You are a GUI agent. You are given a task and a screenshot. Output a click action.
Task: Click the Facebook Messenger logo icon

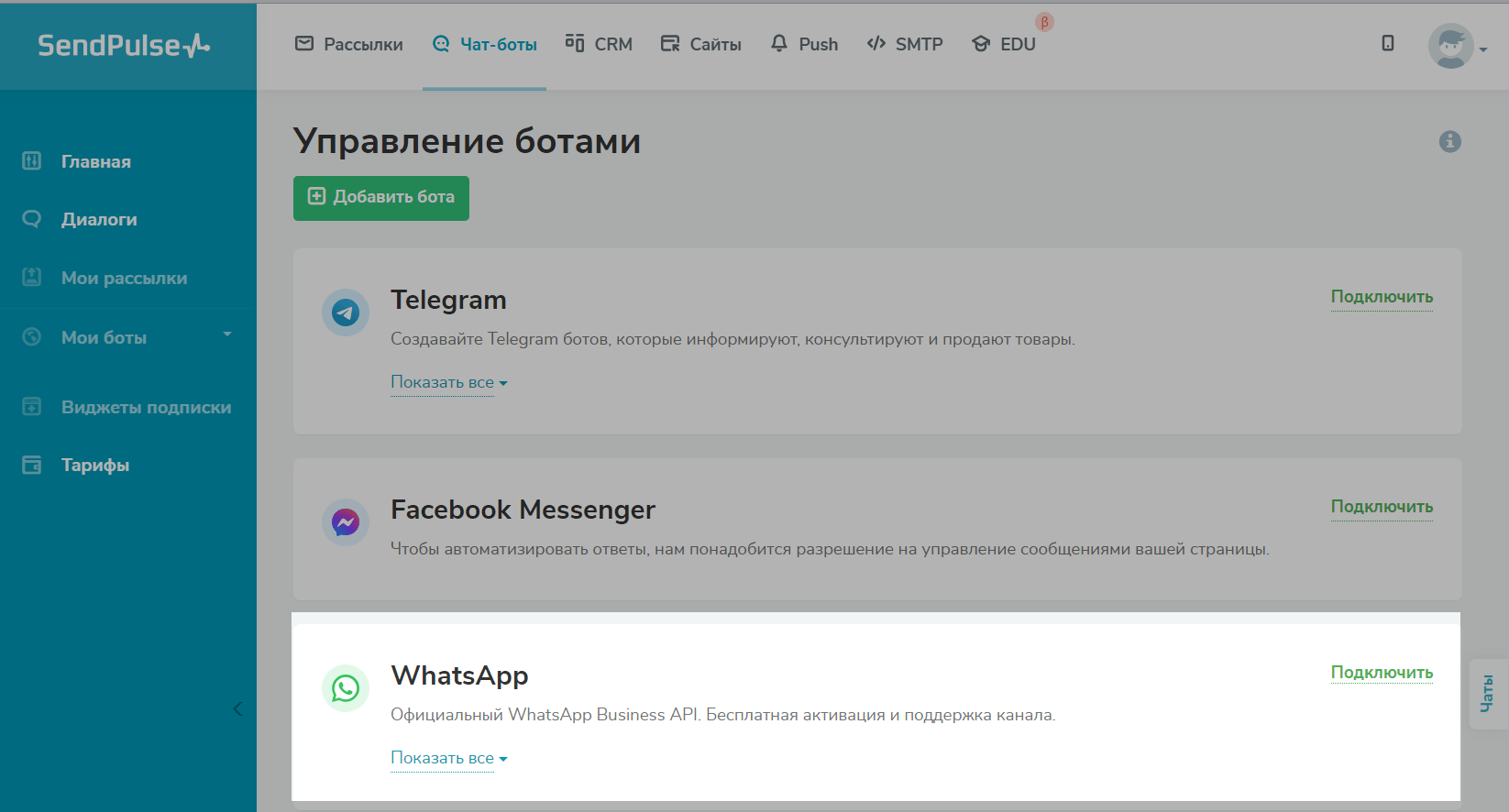coord(346,522)
